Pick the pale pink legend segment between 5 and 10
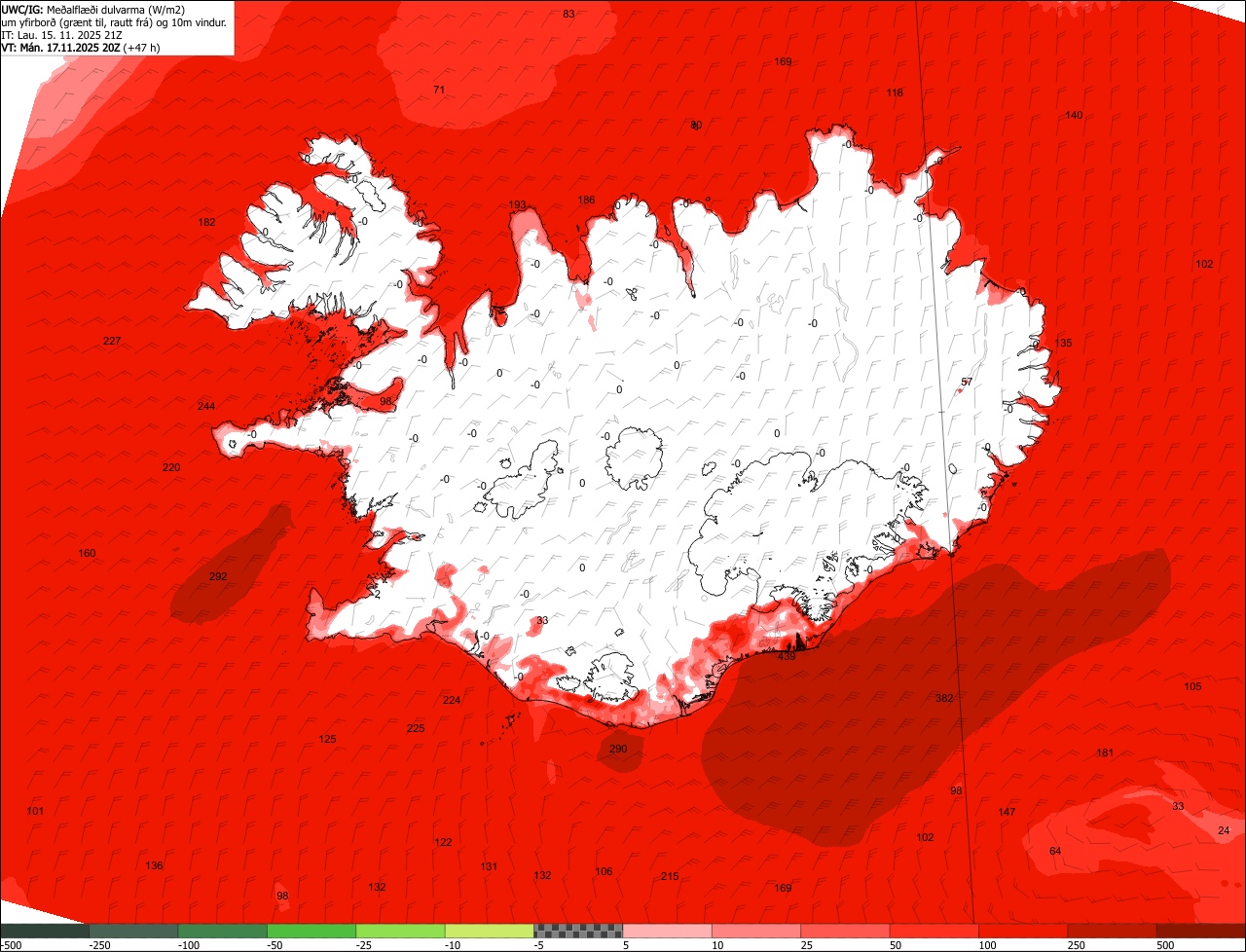This screenshot has height=952, width=1246. (x=666, y=931)
